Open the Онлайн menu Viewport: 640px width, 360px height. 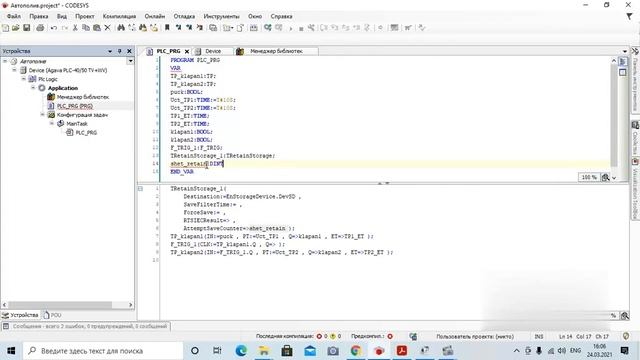155,17
